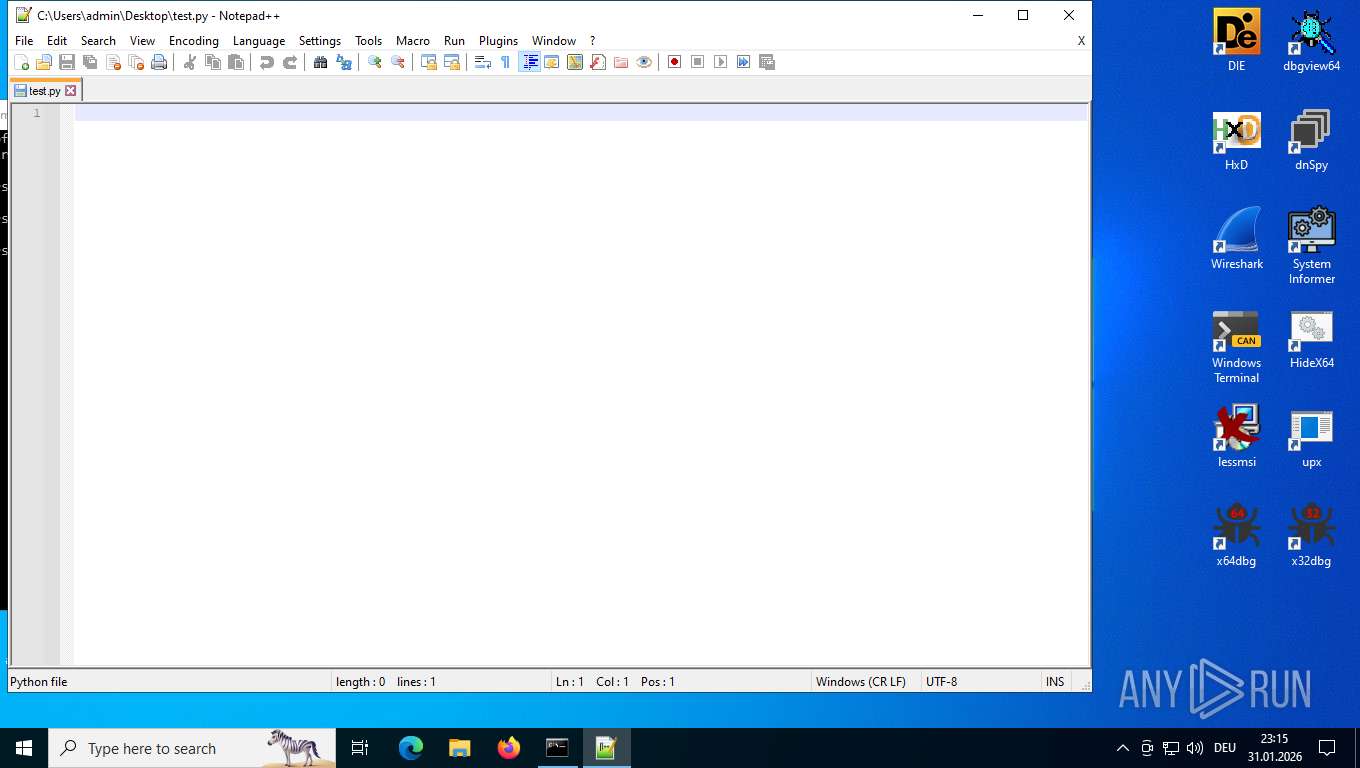This screenshot has width=1360, height=768.
Task: Open the Replace dialog icon
Action: pyautogui.click(x=344, y=62)
